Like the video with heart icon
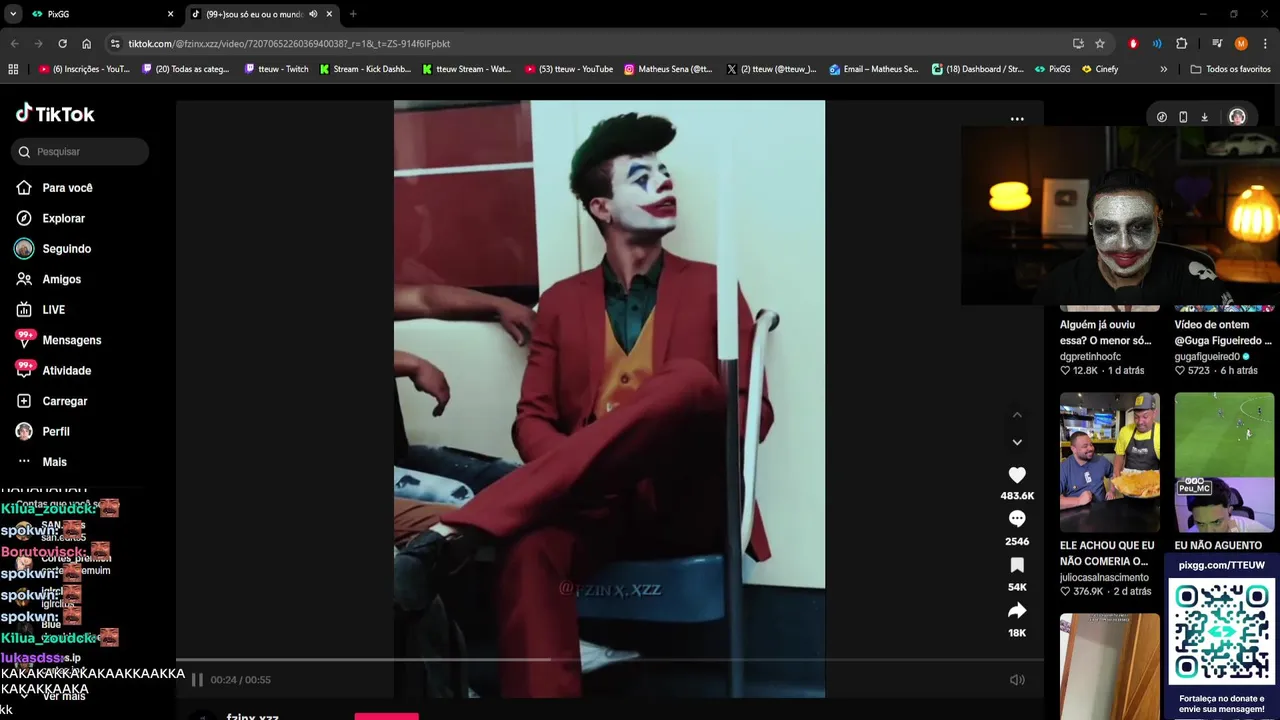The width and height of the screenshot is (1280, 720). tap(1017, 476)
